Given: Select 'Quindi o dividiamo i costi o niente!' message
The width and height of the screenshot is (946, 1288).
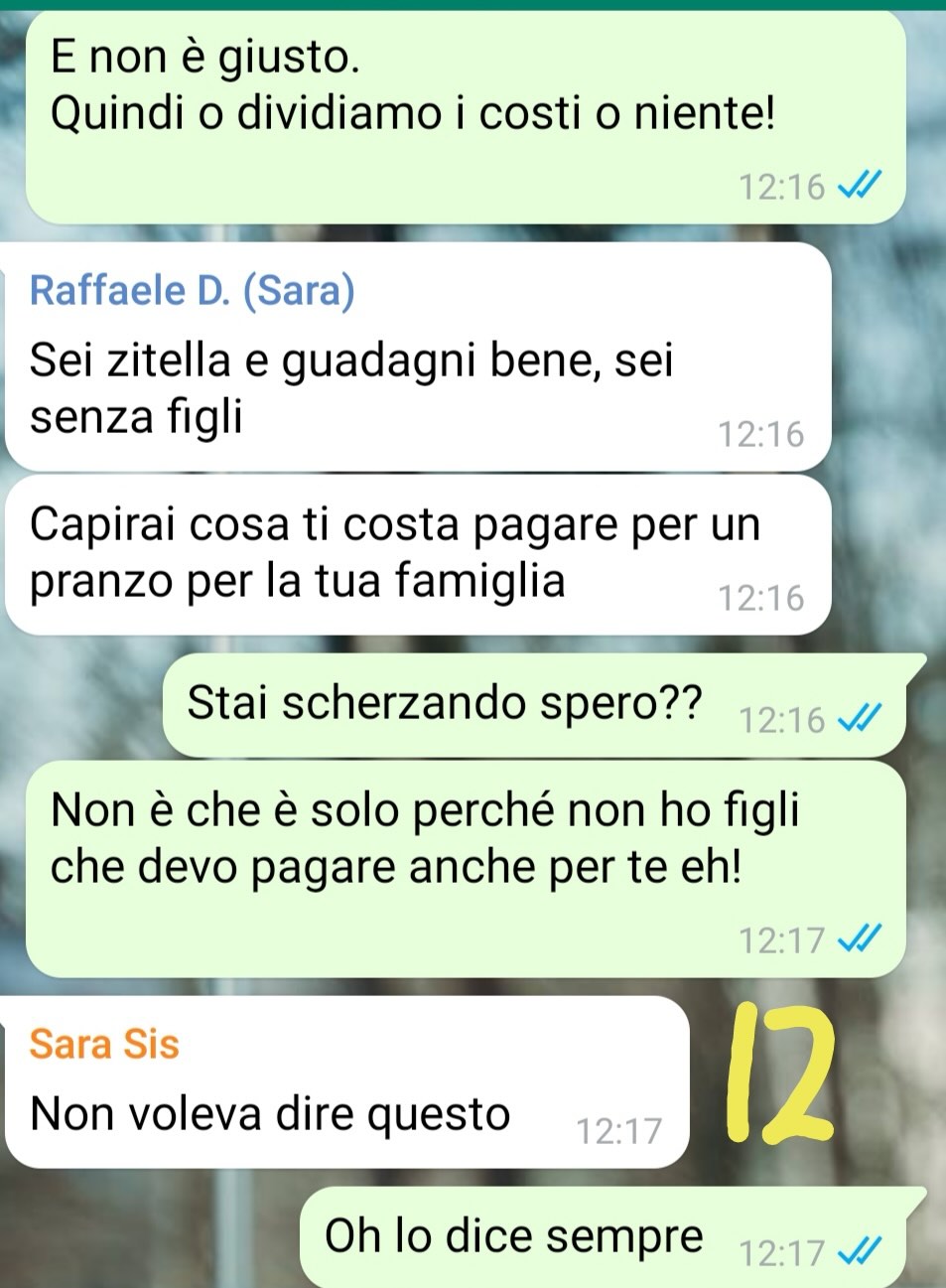Looking at the screenshot, I should click(412, 112).
